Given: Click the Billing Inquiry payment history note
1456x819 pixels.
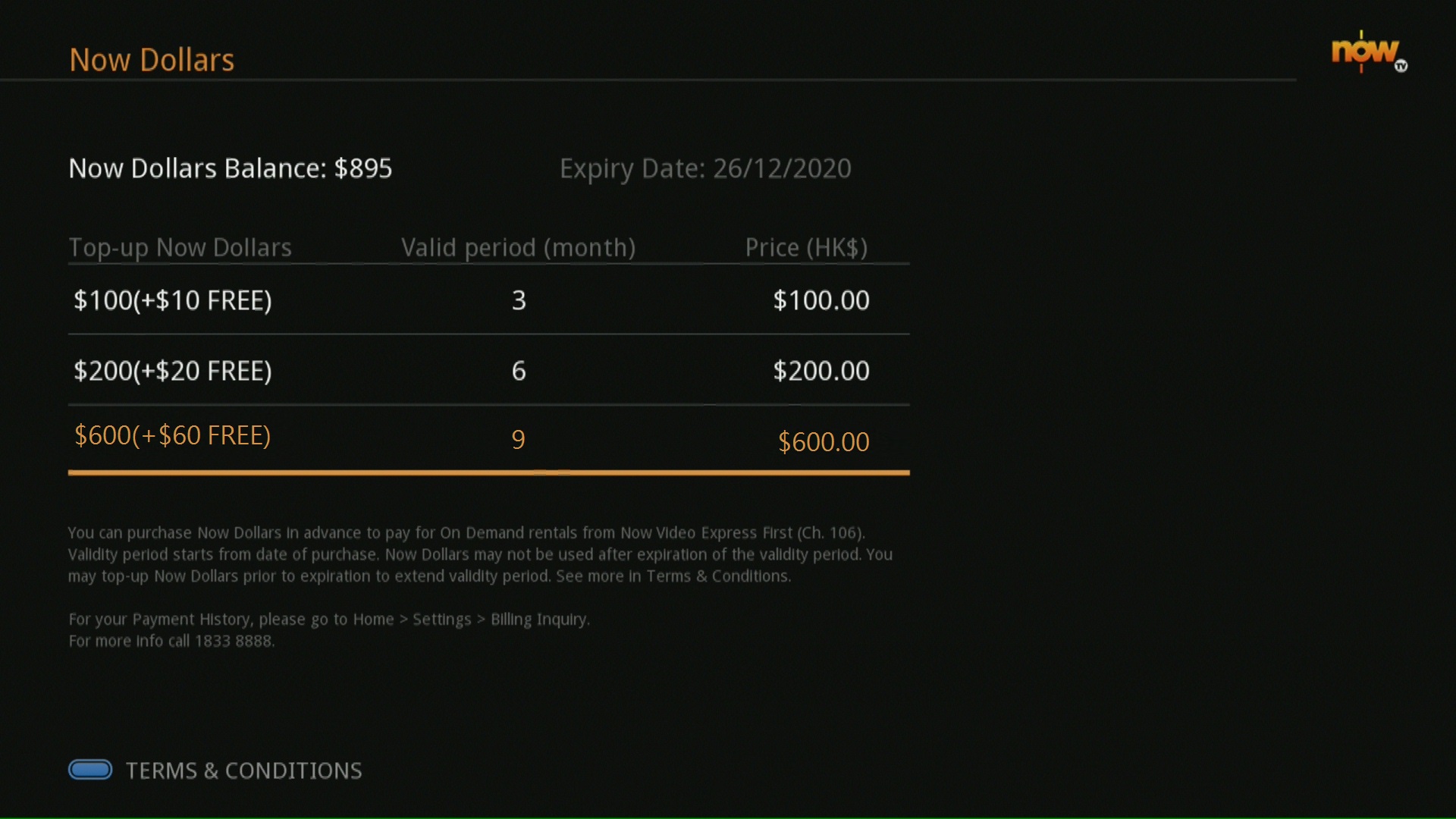Looking at the screenshot, I should tap(329, 620).
